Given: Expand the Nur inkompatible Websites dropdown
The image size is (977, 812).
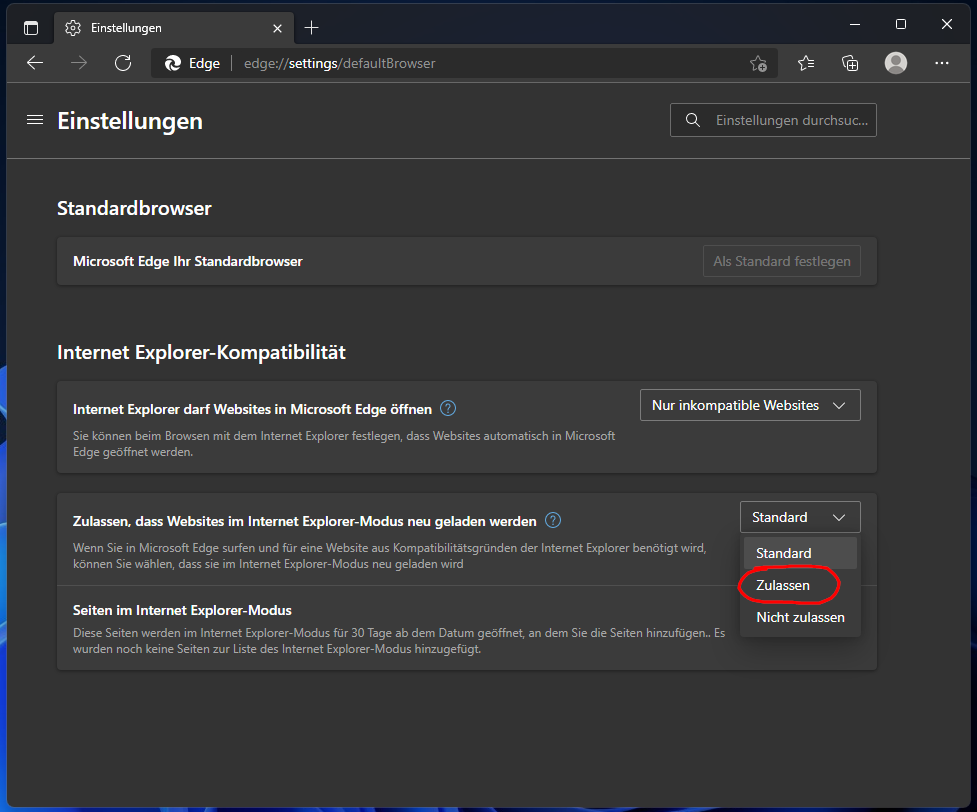Looking at the screenshot, I should tap(750, 405).
